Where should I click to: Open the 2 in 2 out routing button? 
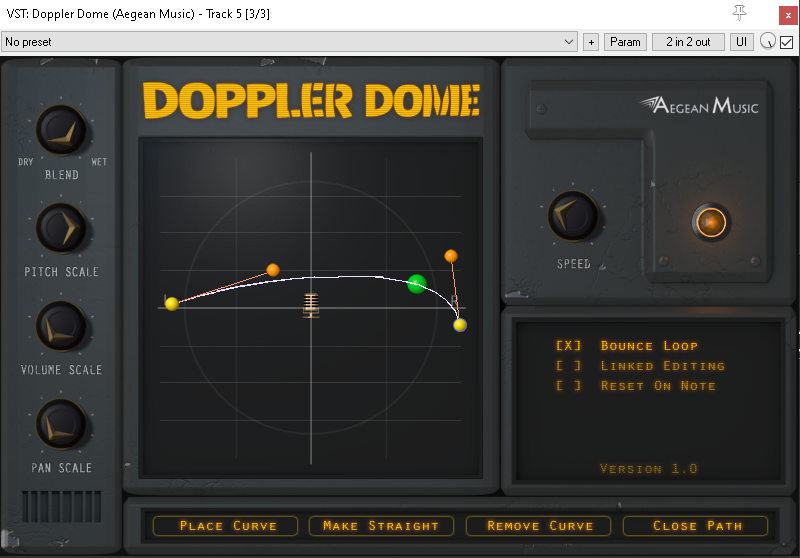click(x=688, y=42)
